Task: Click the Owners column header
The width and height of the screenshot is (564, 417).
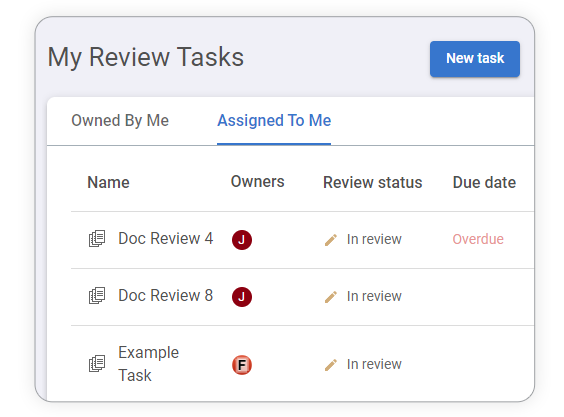Action: click(x=258, y=182)
